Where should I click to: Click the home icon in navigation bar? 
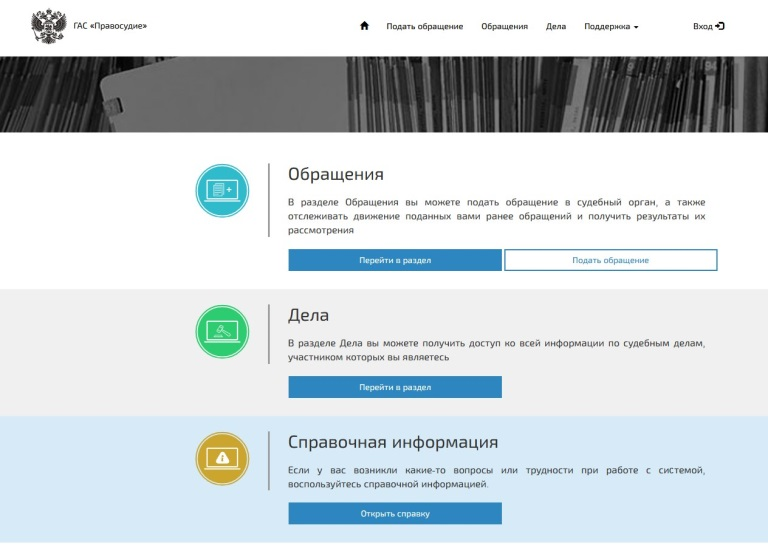pos(365,26)
